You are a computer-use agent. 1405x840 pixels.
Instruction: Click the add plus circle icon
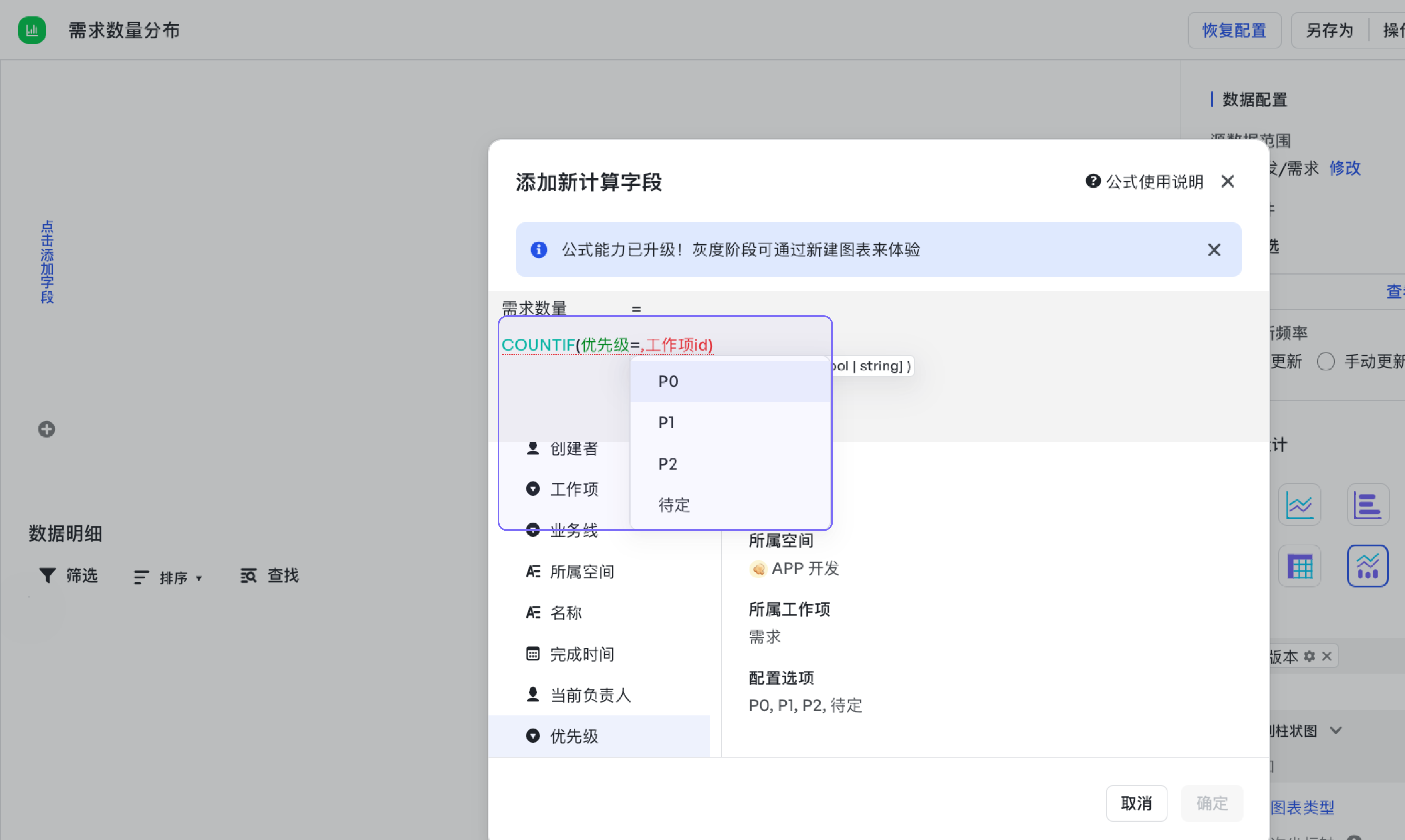pos(46,429)
